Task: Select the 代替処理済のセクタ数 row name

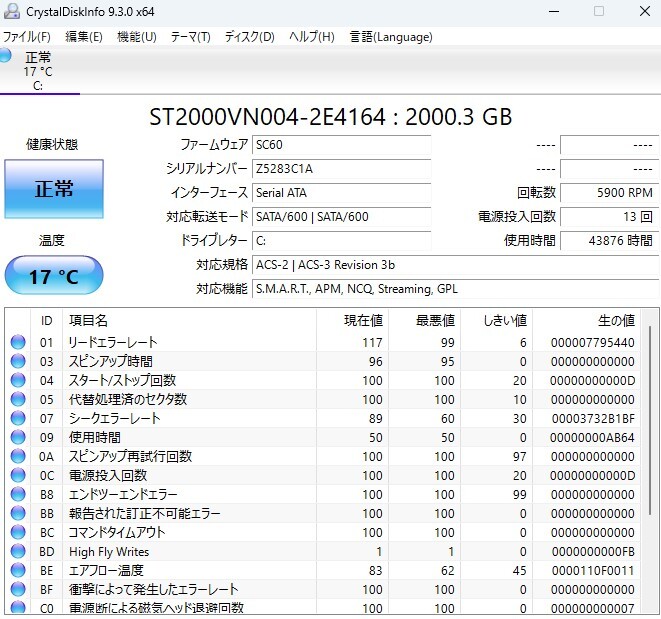Action: [x=128, y=399]
